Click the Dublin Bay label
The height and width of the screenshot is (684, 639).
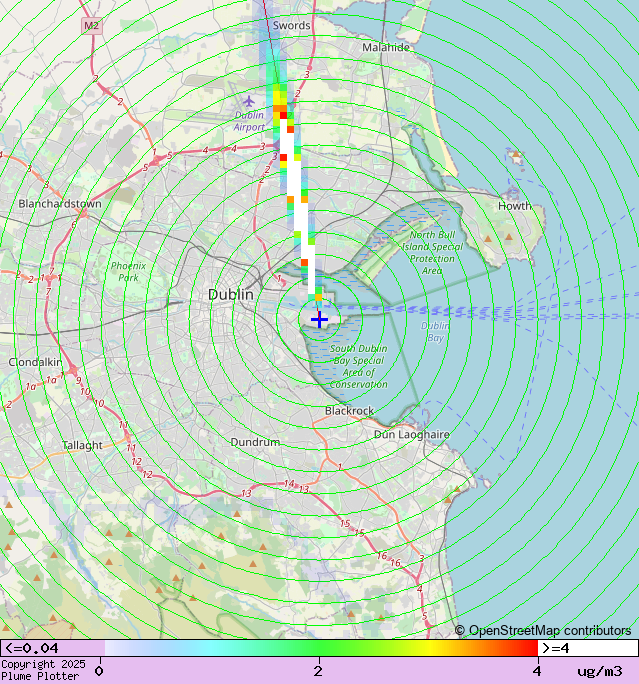click(435, 332)
